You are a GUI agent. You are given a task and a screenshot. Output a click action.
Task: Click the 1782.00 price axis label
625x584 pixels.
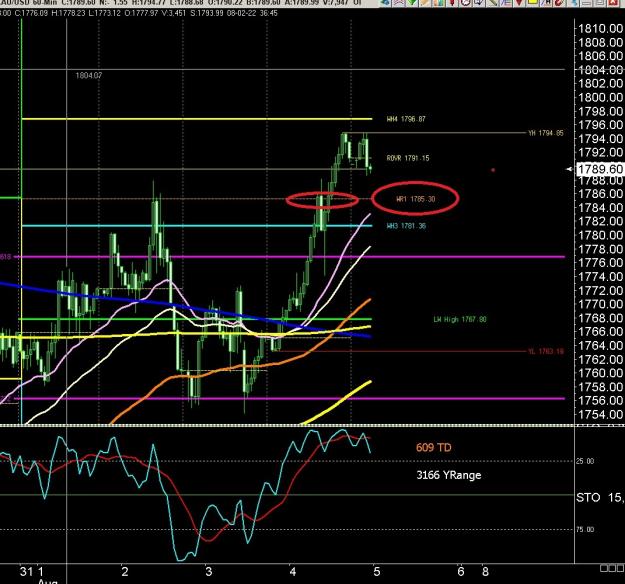(600, 221)
